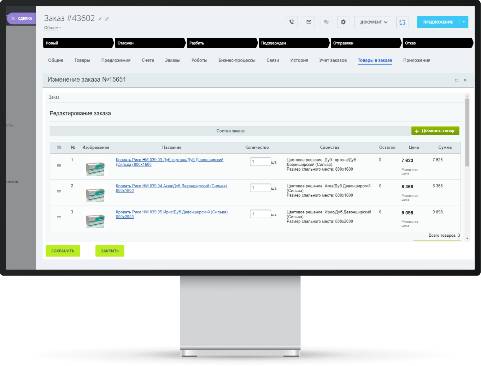The image size is (481, 366).
Task: Click the product thumbnail in row 2
Action: tap(95, 195)
